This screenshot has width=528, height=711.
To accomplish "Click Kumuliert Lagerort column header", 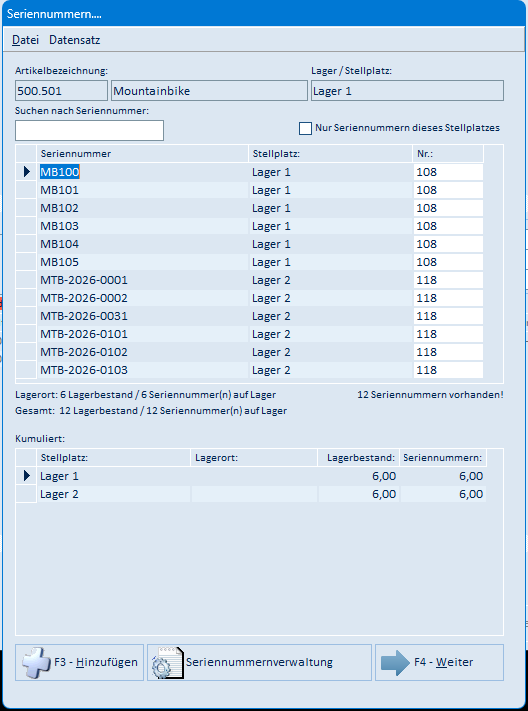I will (254, 458).
